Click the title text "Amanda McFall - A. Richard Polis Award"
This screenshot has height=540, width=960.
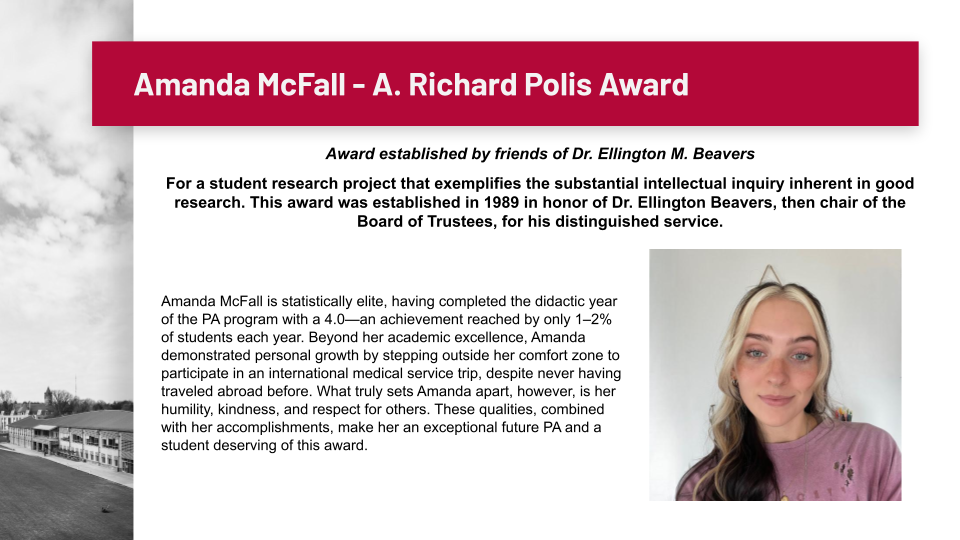point(411,84)
